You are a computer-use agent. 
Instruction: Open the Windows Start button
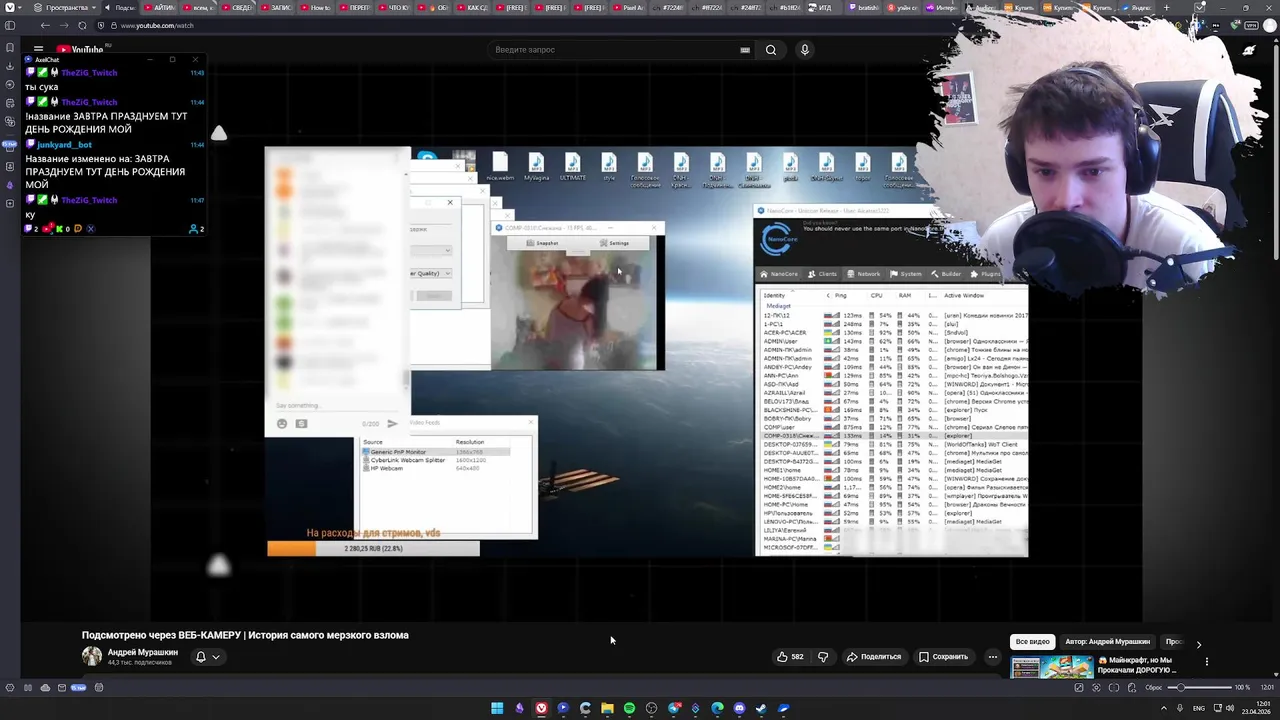[497, 708]
